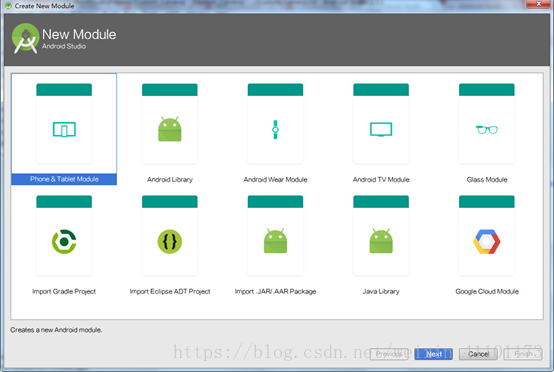
Task: Click the Google Cloud Module label
Action: [487, 291]
